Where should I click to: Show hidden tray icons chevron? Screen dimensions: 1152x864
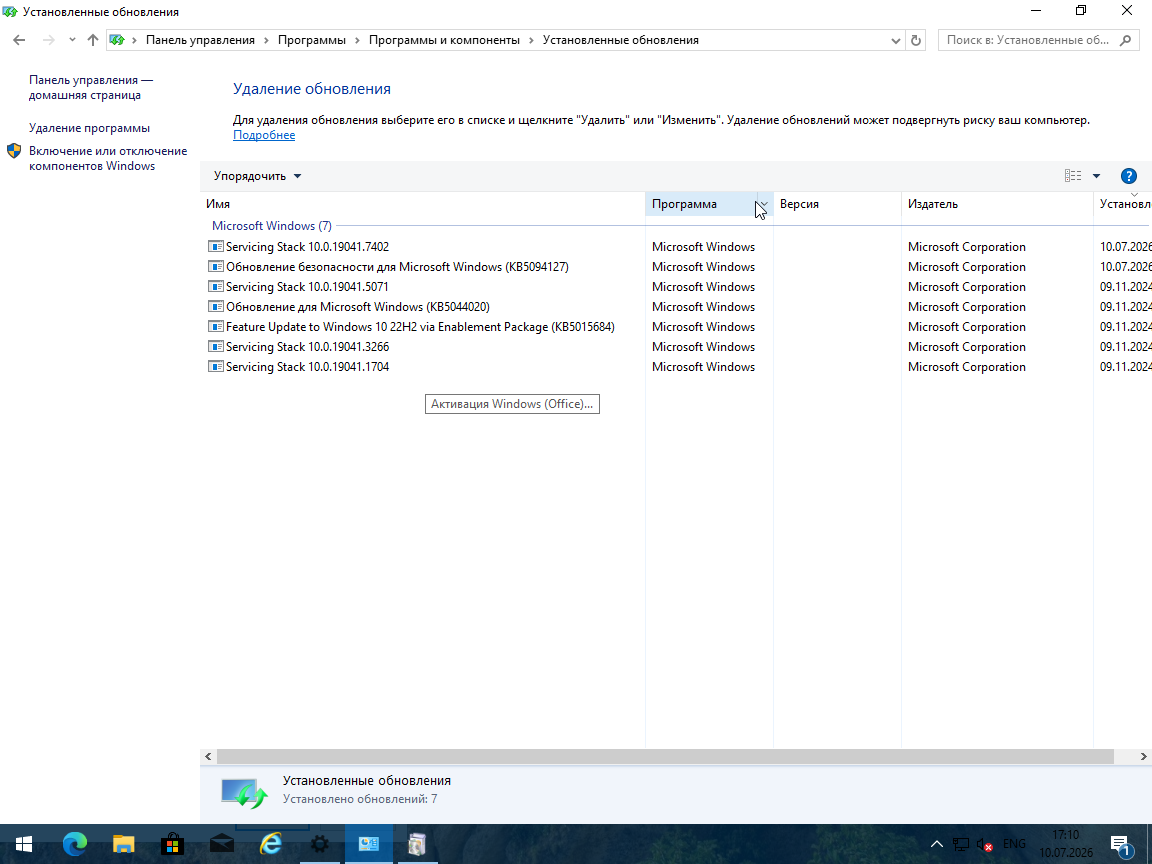pyautogui.click(x=937, y=844)
